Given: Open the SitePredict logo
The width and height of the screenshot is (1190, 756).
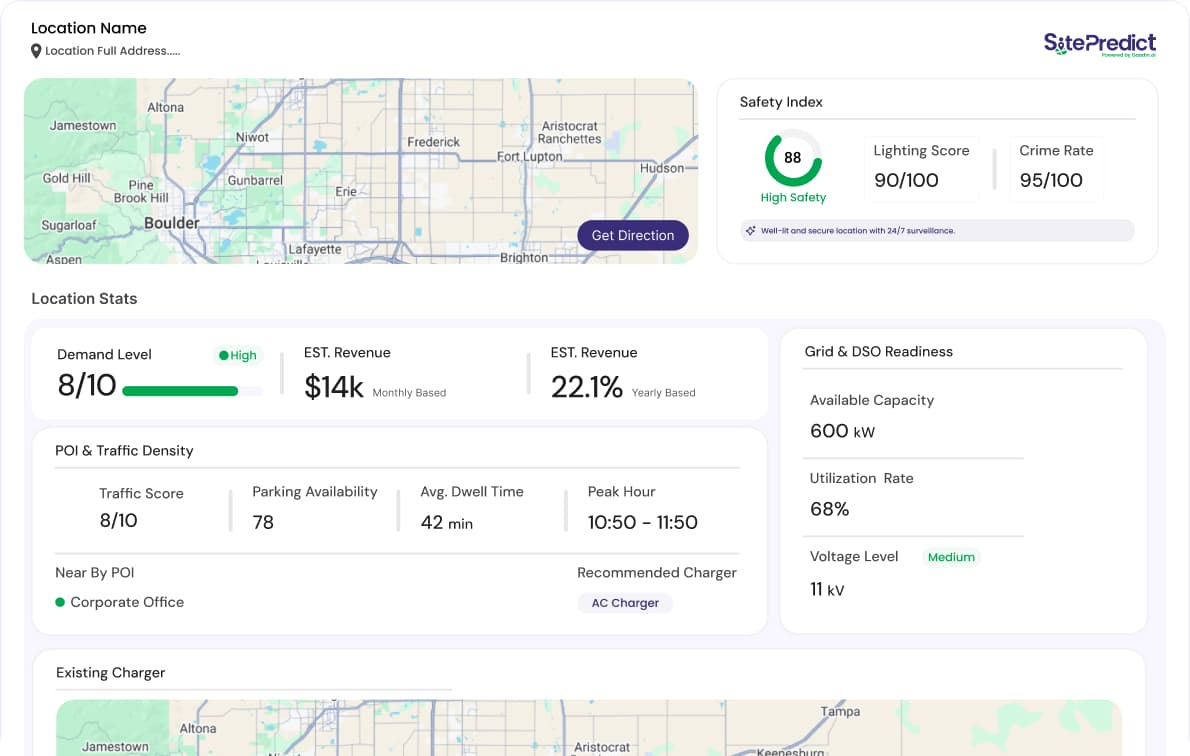Looking at the screenshot, I should 1100,44.
